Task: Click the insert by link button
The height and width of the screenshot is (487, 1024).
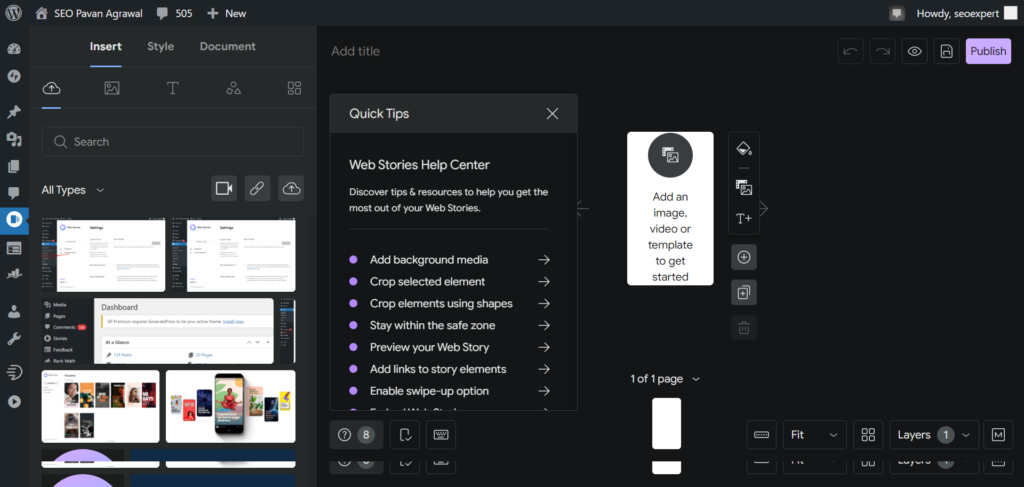Action: coord(257,189)
